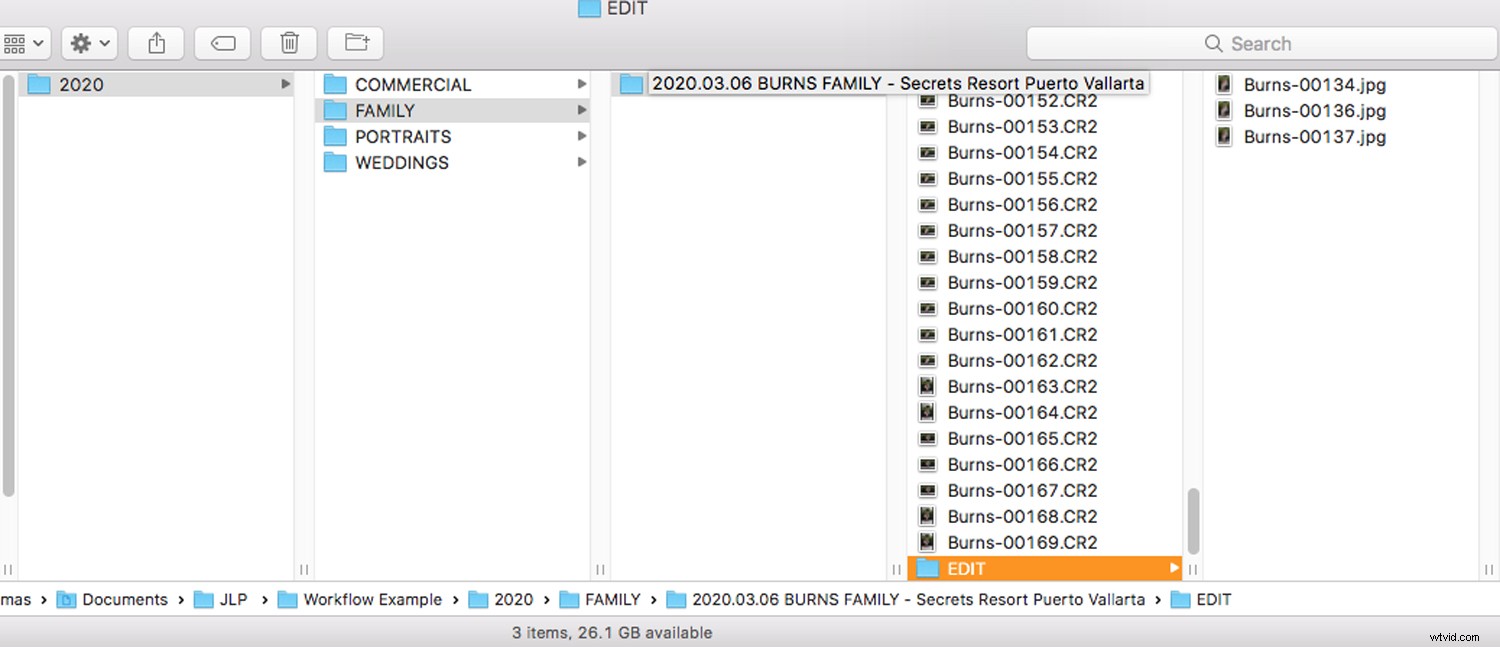Image resolution: width=1500 pixels, height=647 pixels.
Task: Click the EDIT folder icon in the title bar
Action: [x=588, y=8]
